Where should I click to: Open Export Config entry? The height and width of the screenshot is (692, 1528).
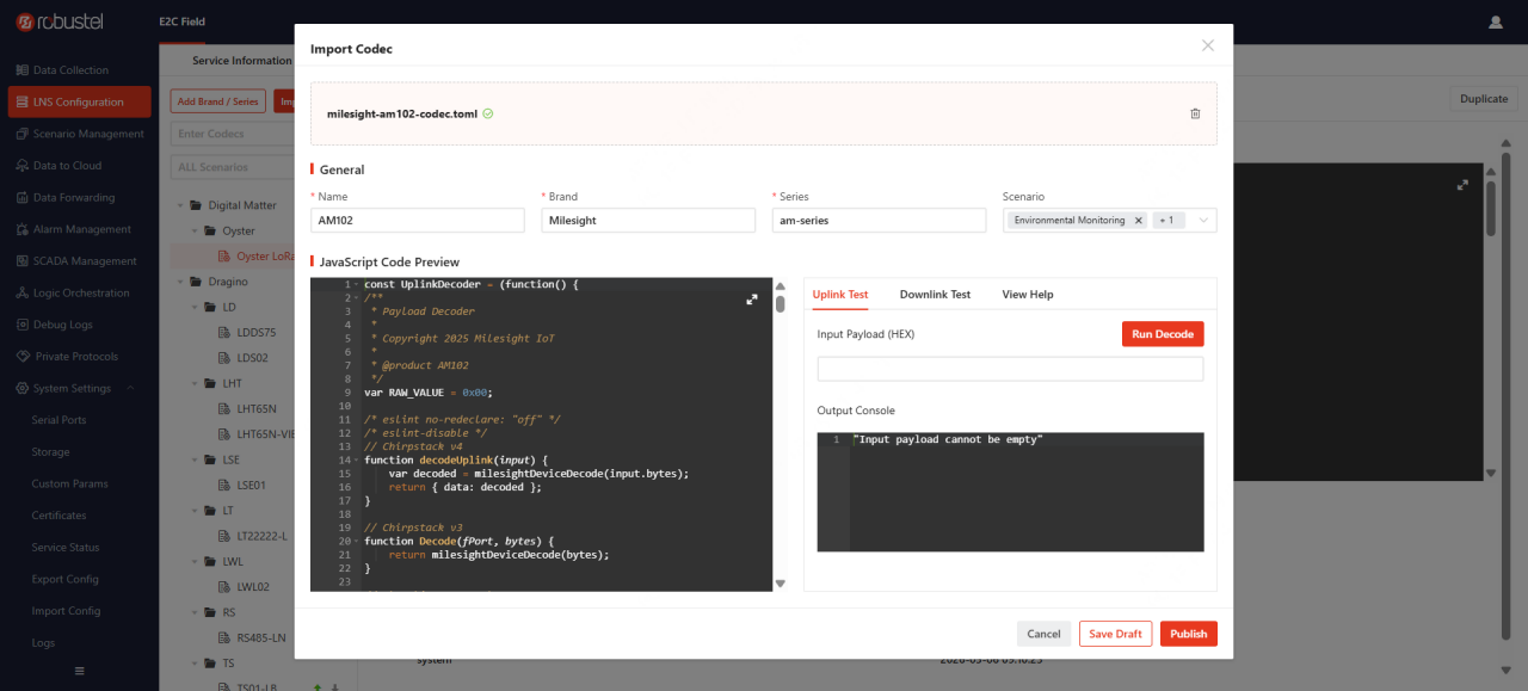pos(65,579)
